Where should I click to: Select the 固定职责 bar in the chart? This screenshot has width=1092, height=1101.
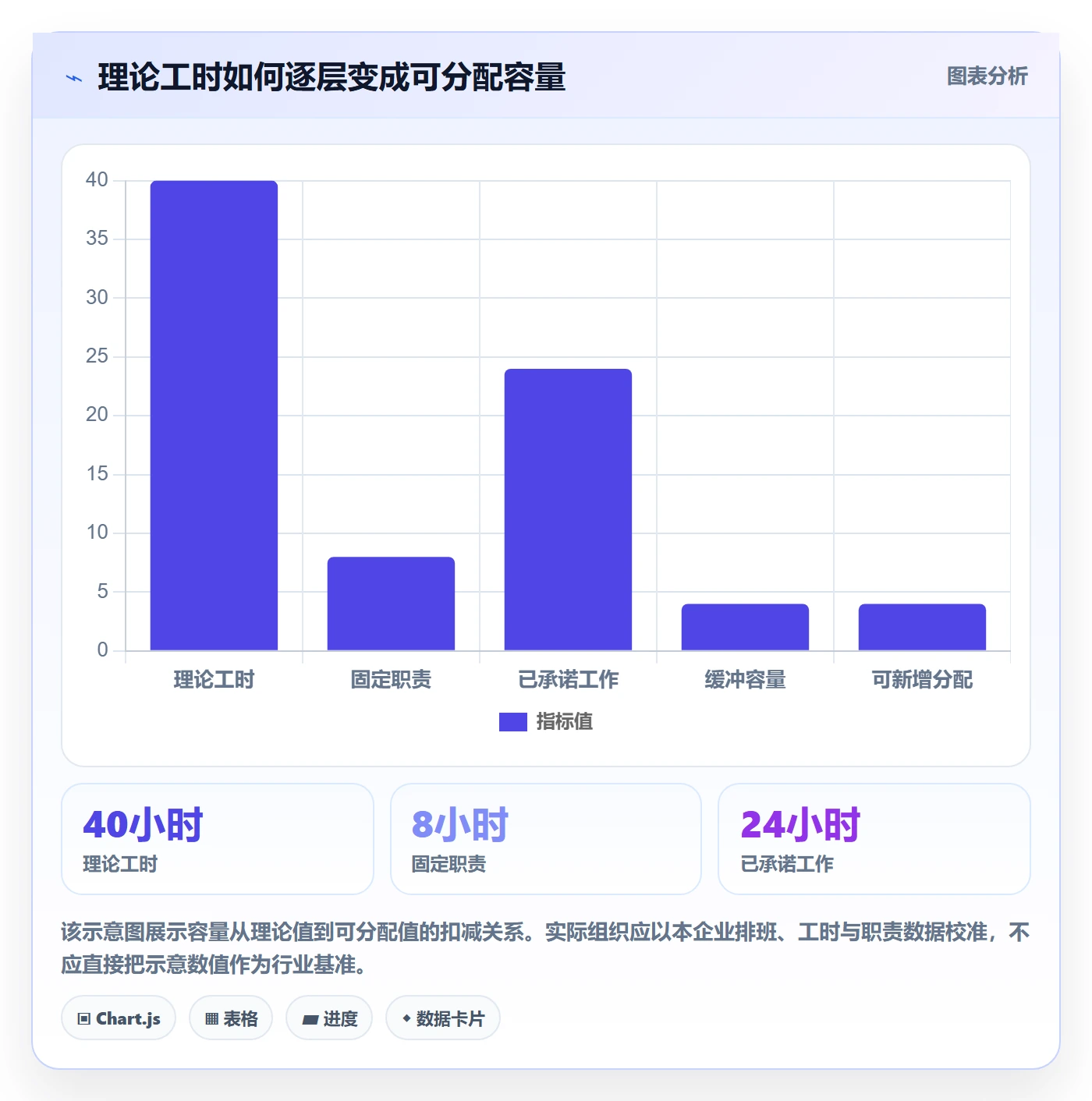(x=391, y=604)
